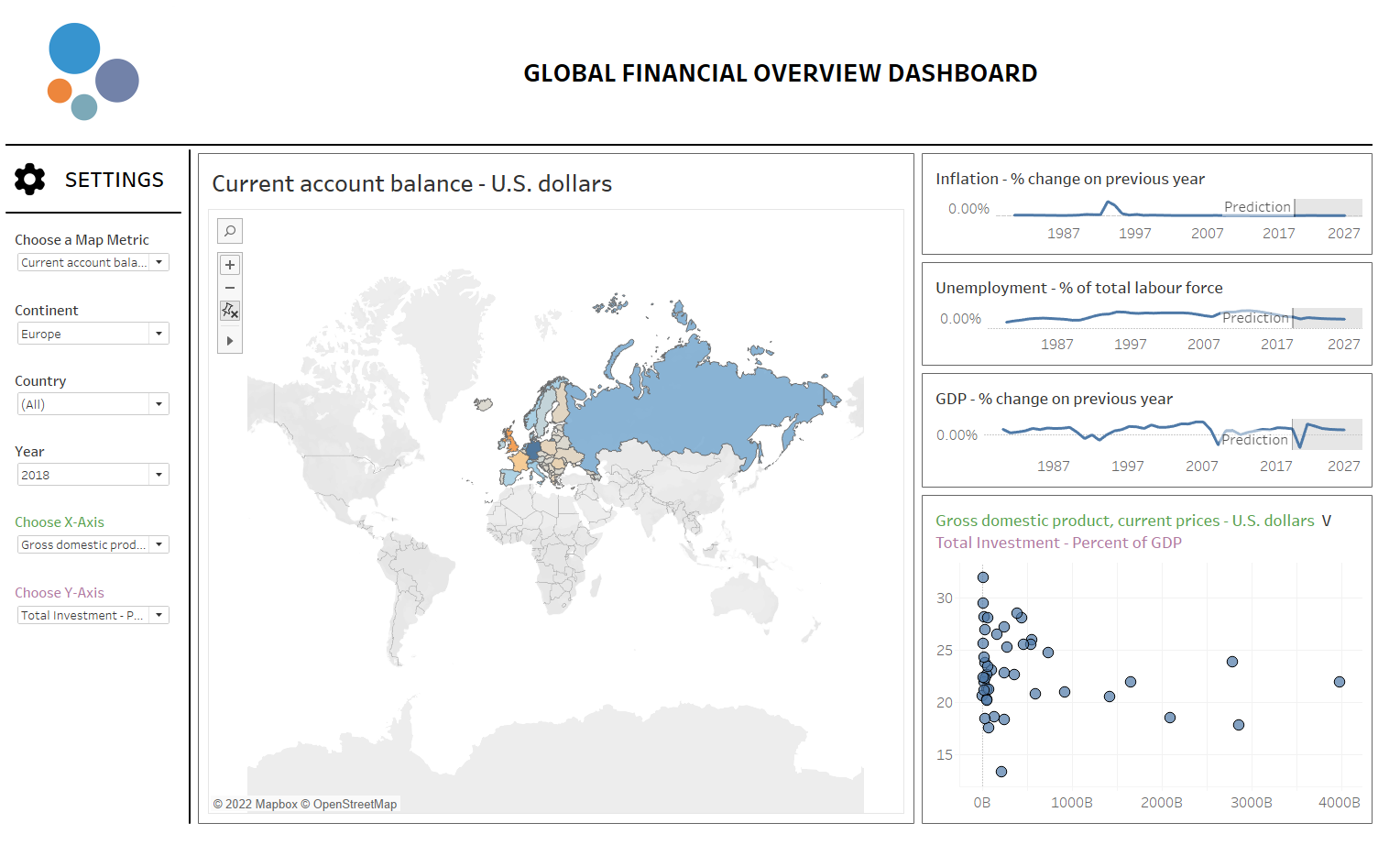Open the Choose a Map Metric dropdown

tap(93, 262)
